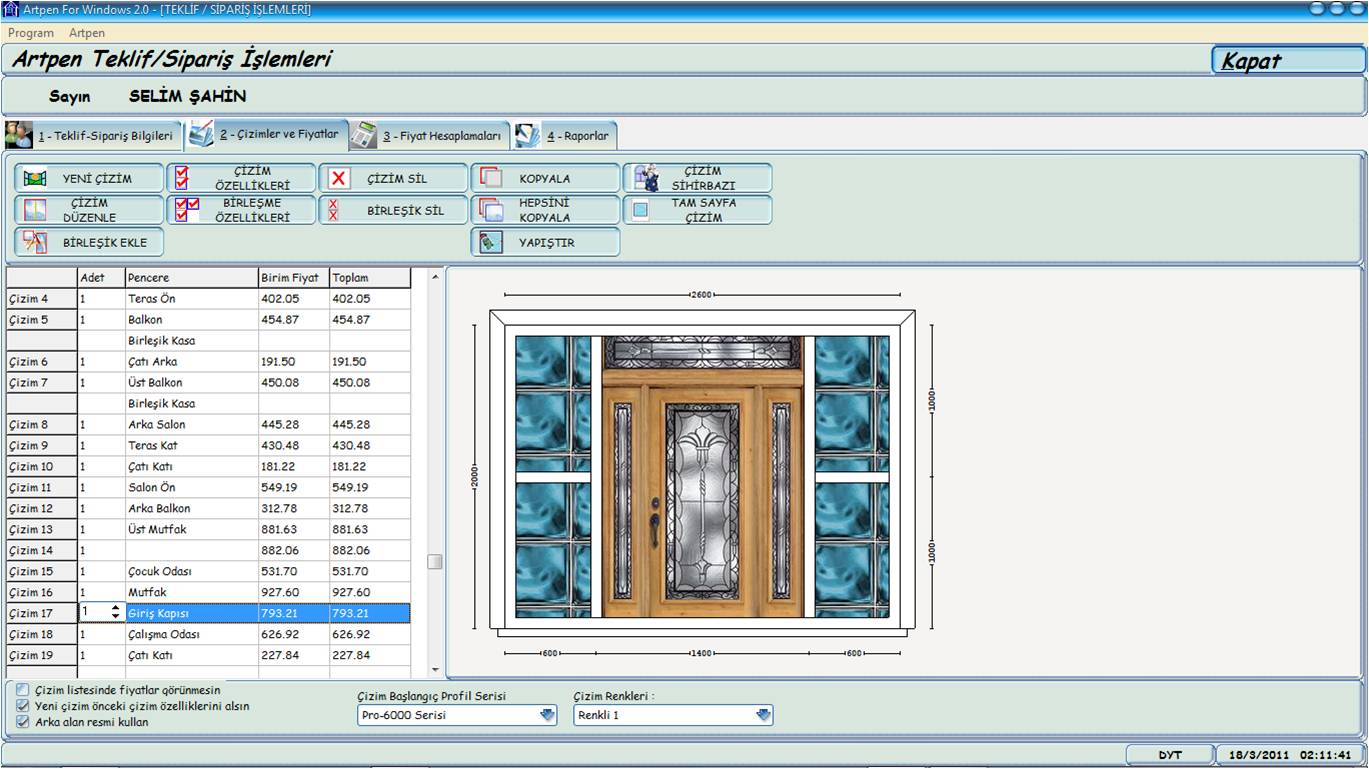
Task: Click the Adet spinner arrows on Çizim 17
Action: coord(116,612)
